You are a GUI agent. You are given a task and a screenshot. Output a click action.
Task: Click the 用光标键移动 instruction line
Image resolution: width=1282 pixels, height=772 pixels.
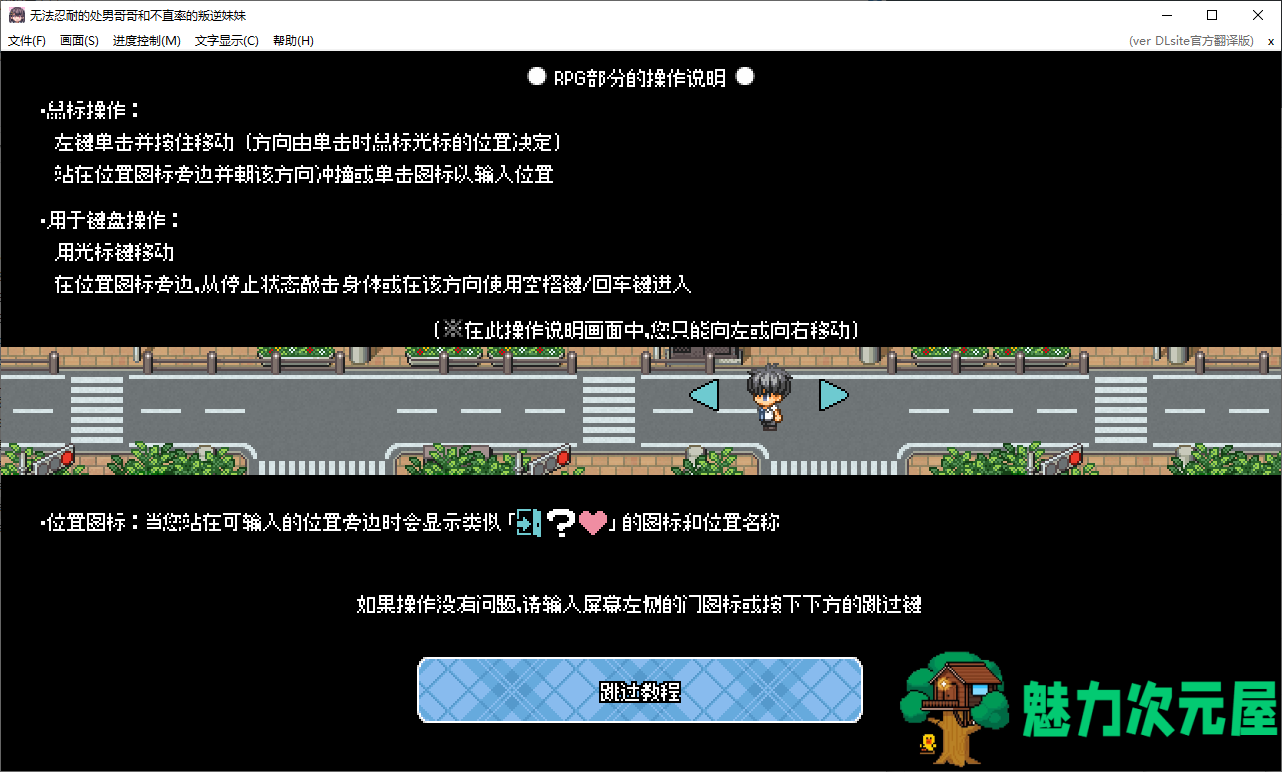115,252
